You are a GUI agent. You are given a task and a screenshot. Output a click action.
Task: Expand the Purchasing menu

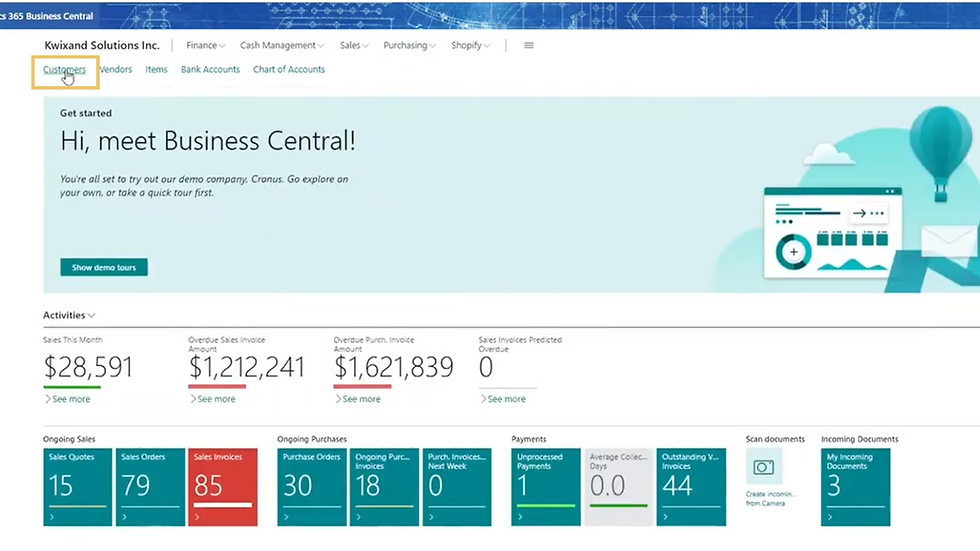[x=409, y=46]
